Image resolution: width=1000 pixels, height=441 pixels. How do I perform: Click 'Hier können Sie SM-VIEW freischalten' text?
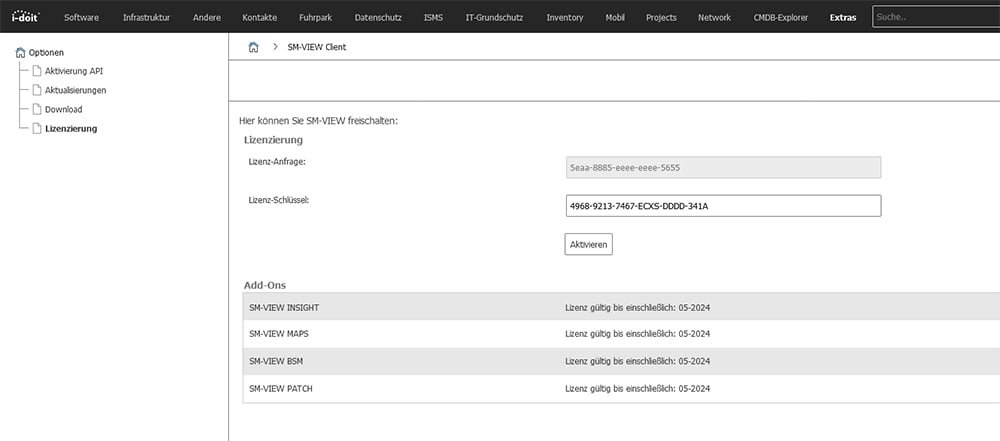[318, 120]
